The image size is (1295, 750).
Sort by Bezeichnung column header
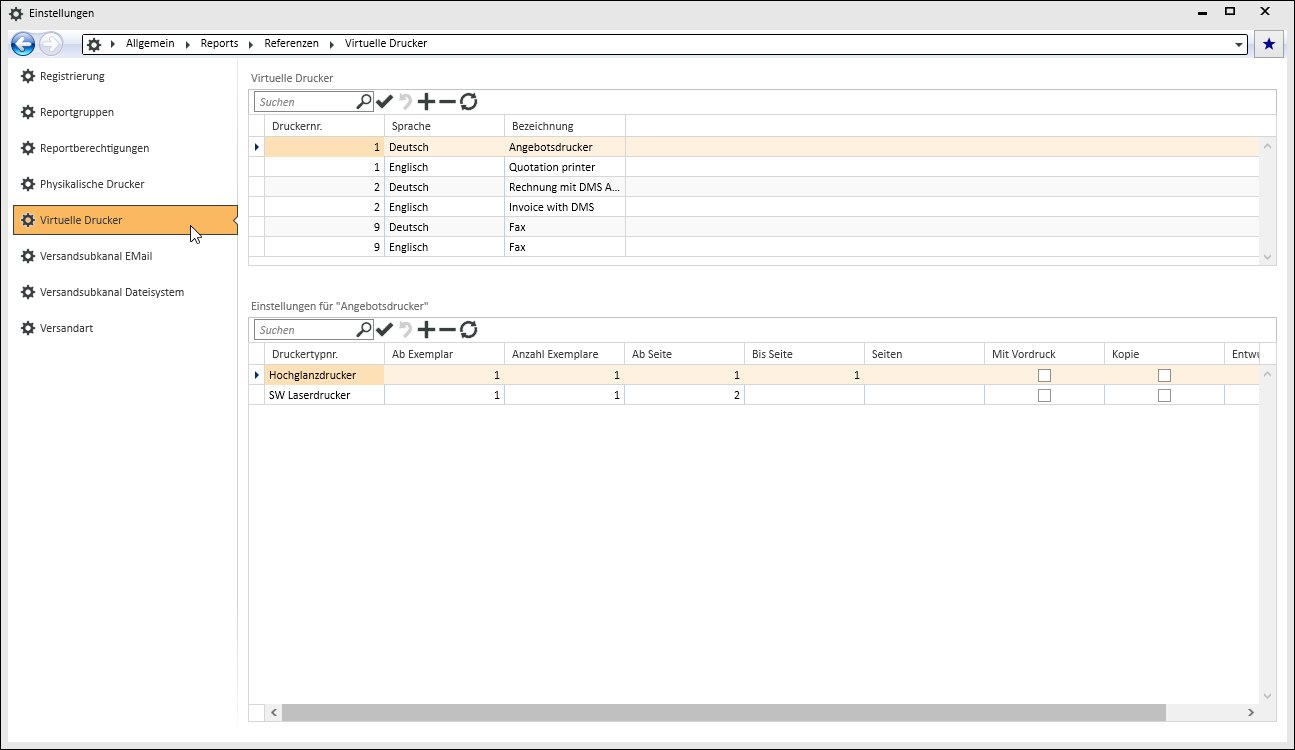[x=565, y=126]
